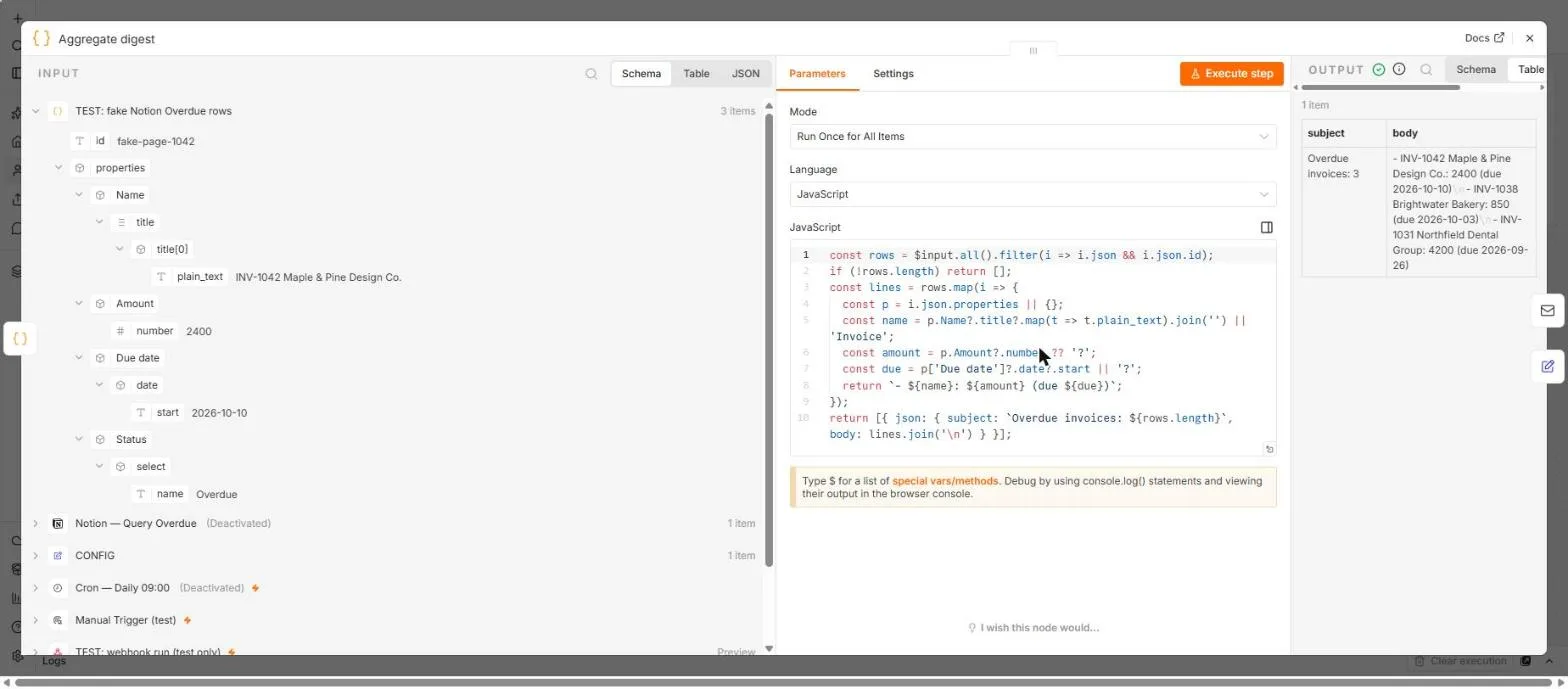Click the lightning bolt next to Manual Trigger
This screenshot has height=689, width=1568.
pos(187,620)
